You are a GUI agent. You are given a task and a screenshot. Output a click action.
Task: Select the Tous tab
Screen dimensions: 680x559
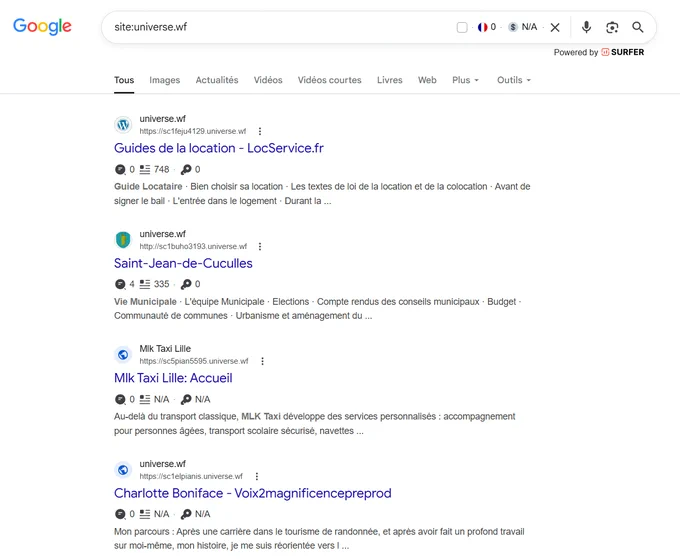(x=124, y=80)
